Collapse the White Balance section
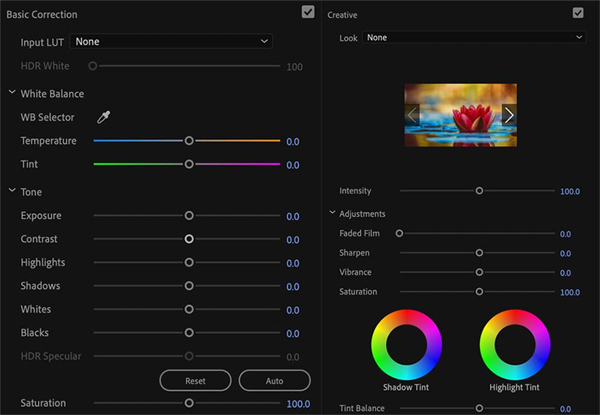Screen dimensions: 600x415 (11, 94)
